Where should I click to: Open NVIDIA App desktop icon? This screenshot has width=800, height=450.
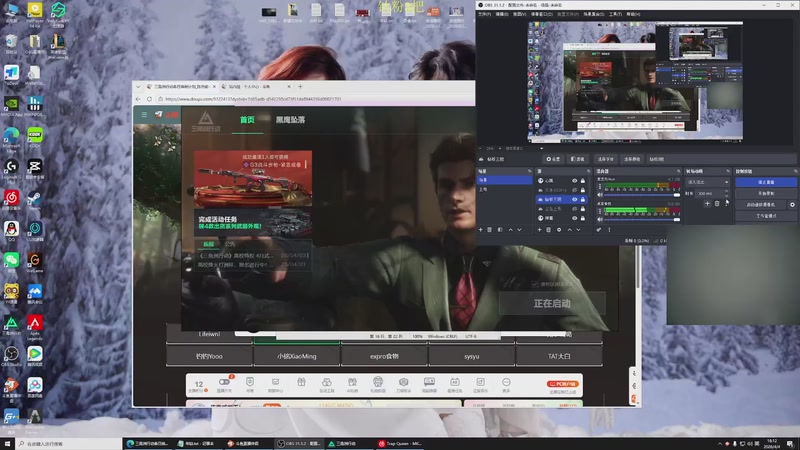point(11,106)
